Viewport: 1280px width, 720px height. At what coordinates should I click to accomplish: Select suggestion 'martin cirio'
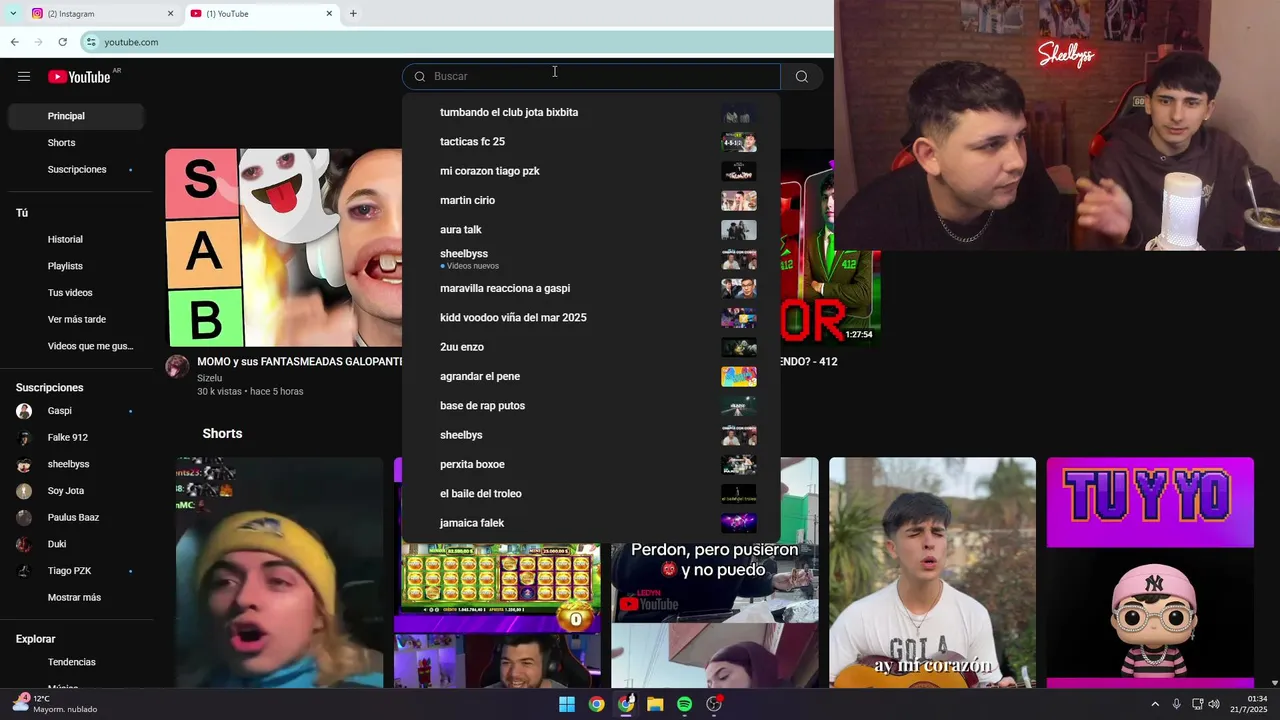point(591,200)
